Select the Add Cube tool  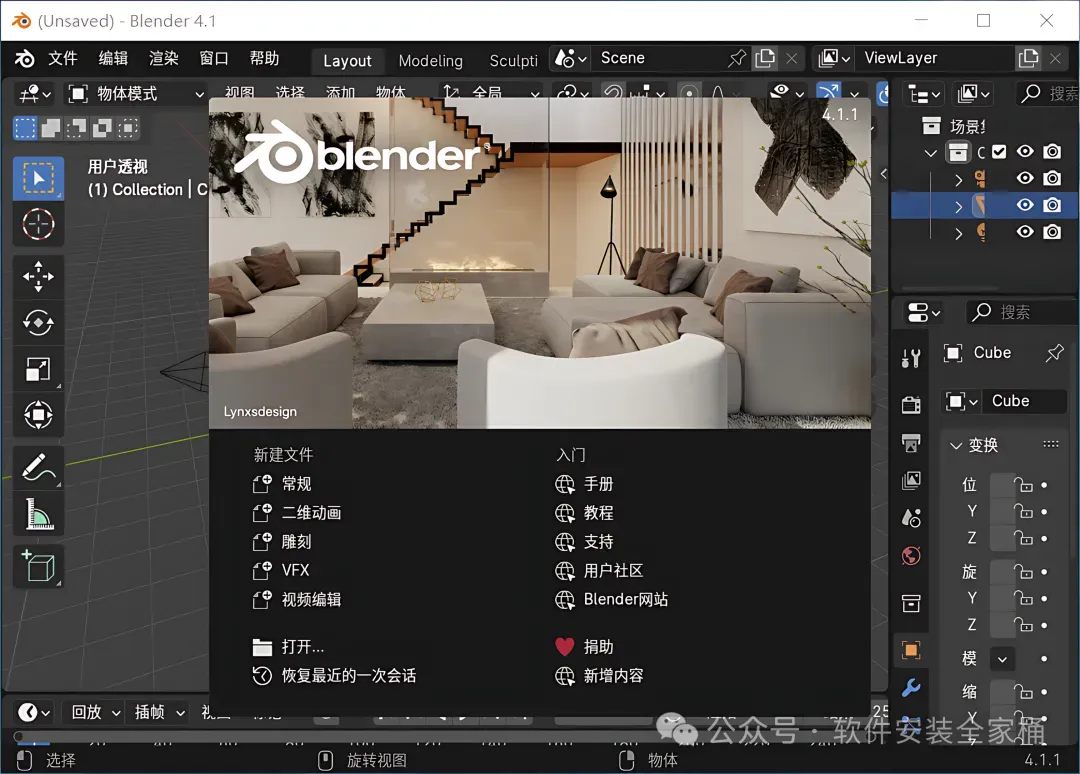pyautogui.click(x=39, y=567)
